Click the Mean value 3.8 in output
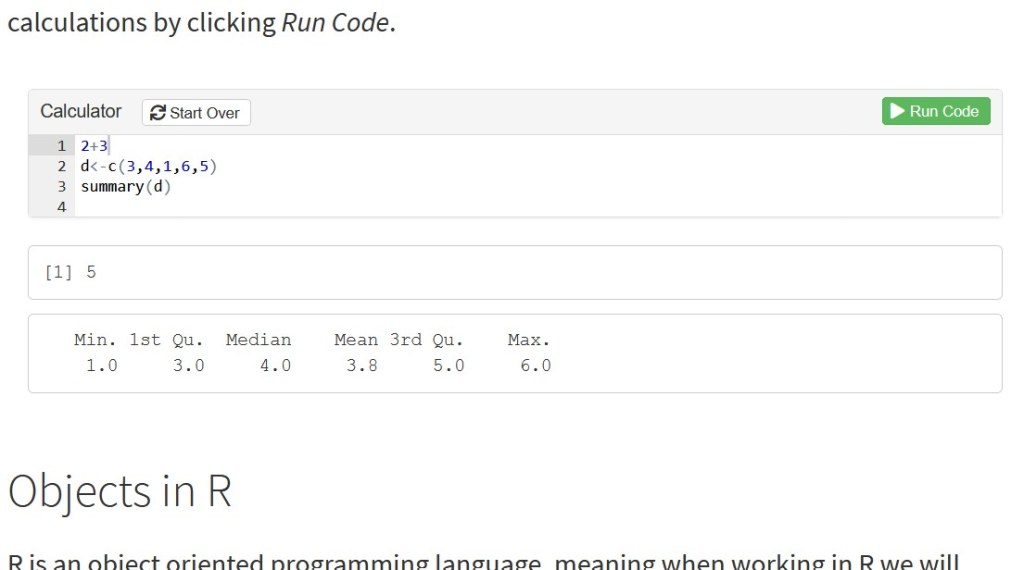The height and width of the screenshot is (570, 1024). 362,366
